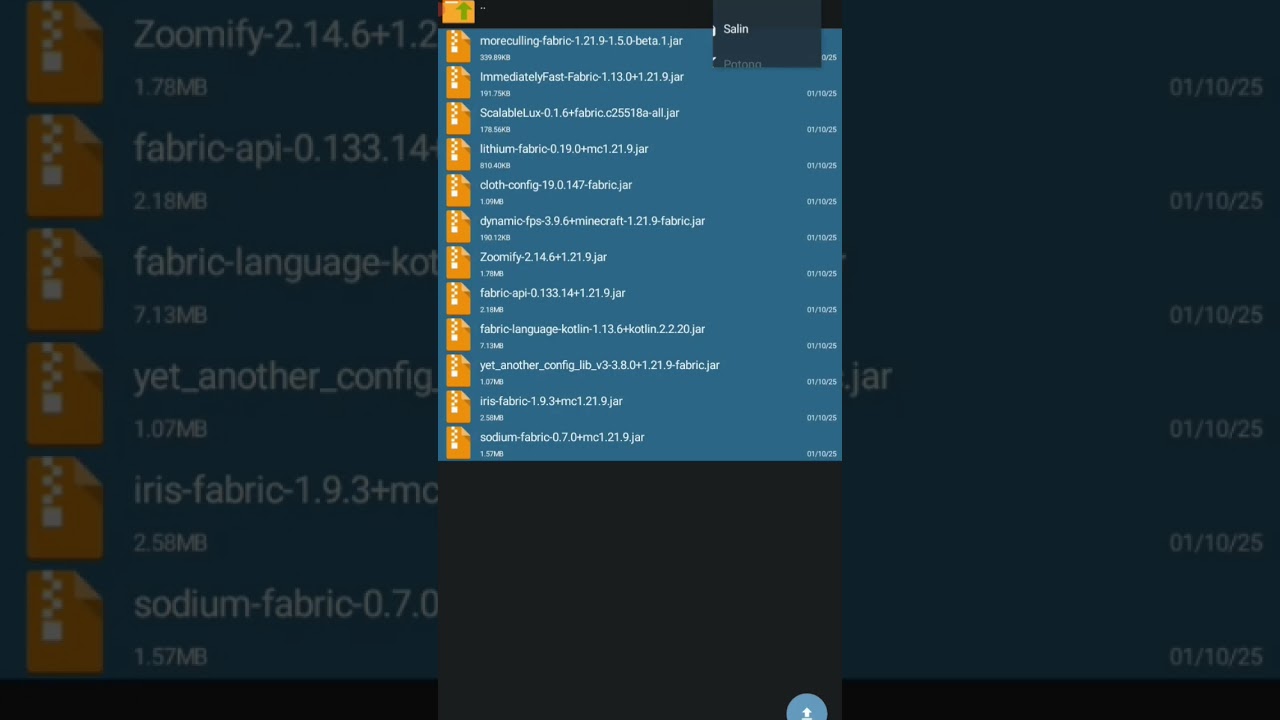Select the Salin context menu option
Viewport: 1280px width, 720px height.
coord(736,29)
